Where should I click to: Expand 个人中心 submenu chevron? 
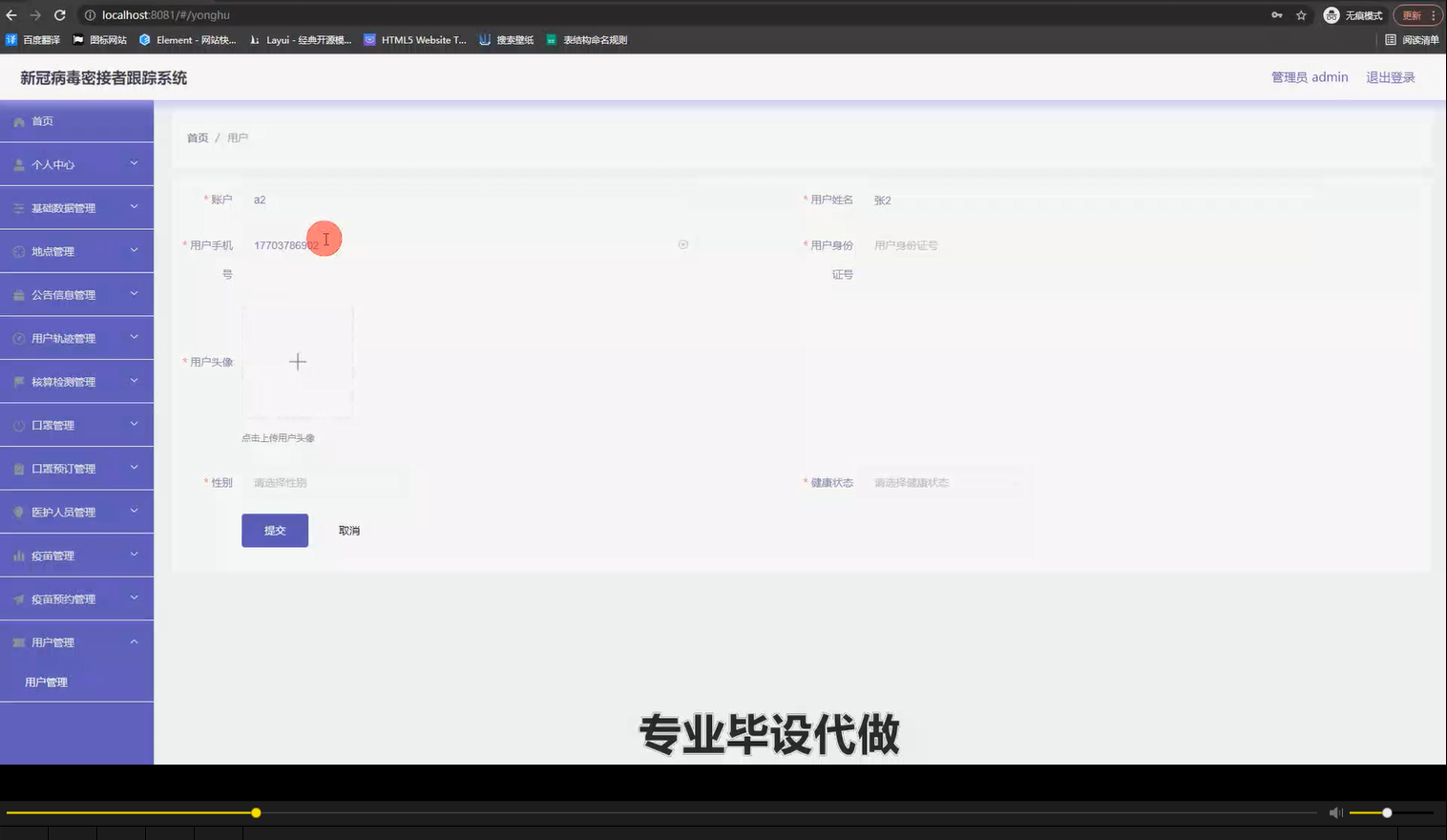click(x=135, y=163)
